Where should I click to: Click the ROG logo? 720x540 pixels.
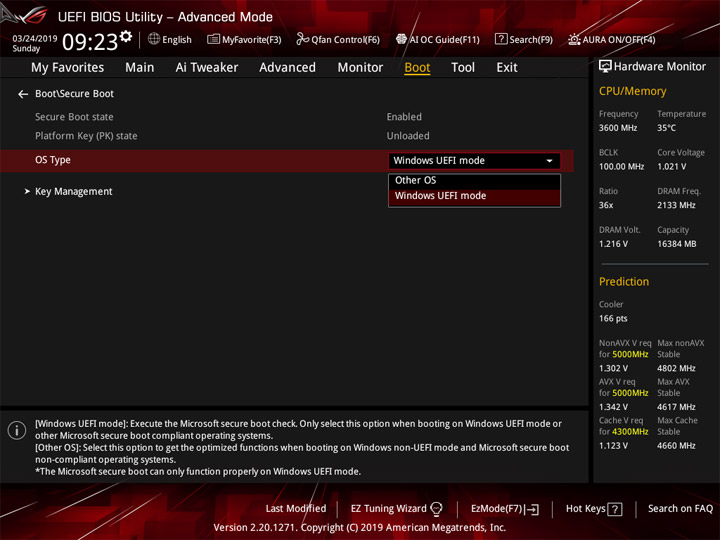coord(25,15)
